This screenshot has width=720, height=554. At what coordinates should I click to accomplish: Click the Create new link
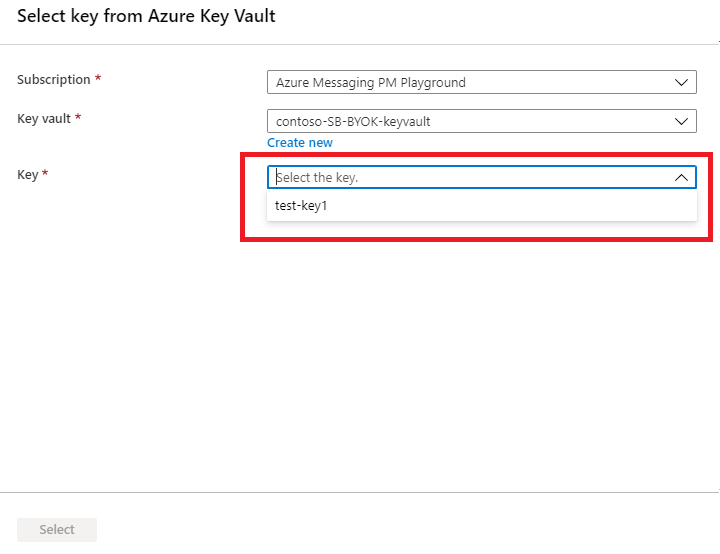coord(300,143)
